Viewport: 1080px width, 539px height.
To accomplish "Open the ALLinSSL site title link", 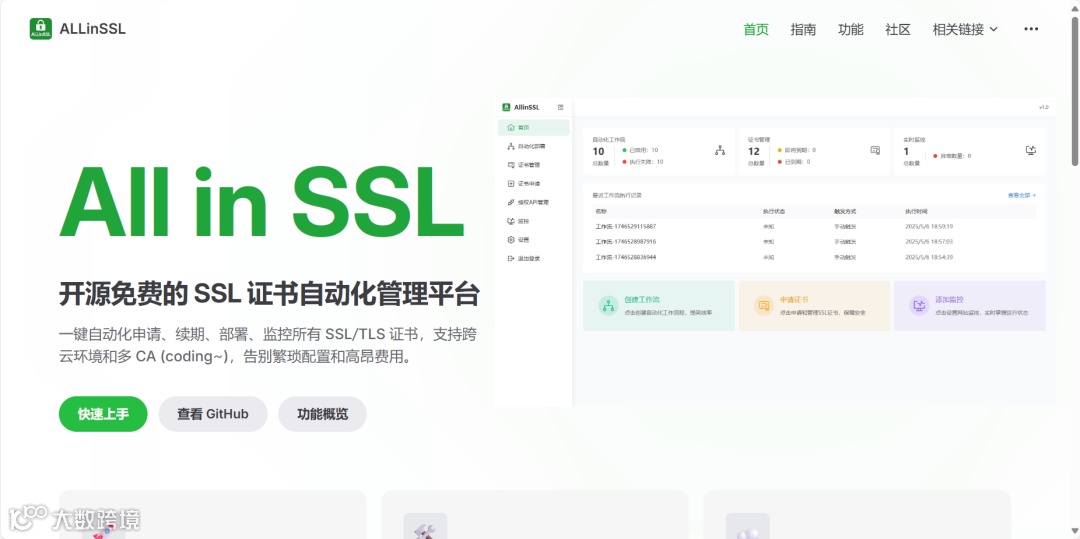I will [92, 29].
